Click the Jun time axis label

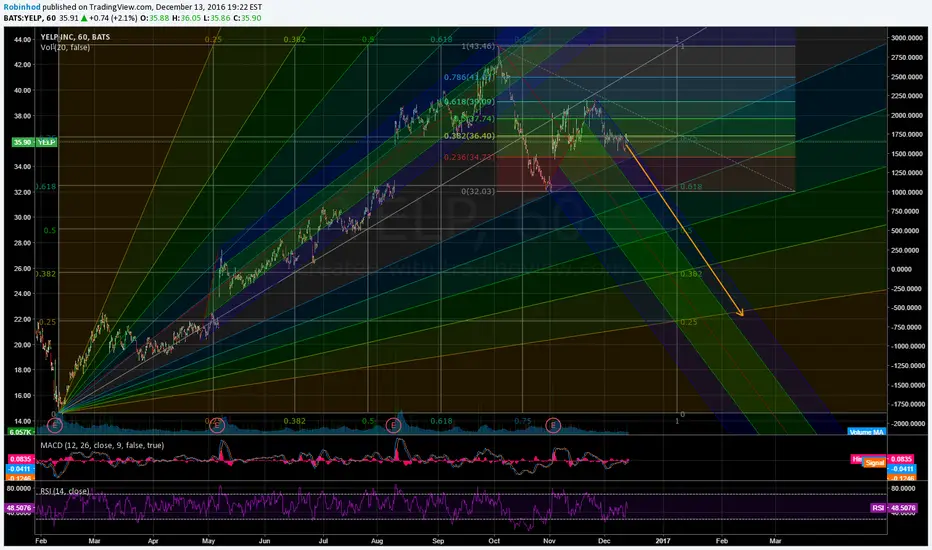[x=265, y=541]
